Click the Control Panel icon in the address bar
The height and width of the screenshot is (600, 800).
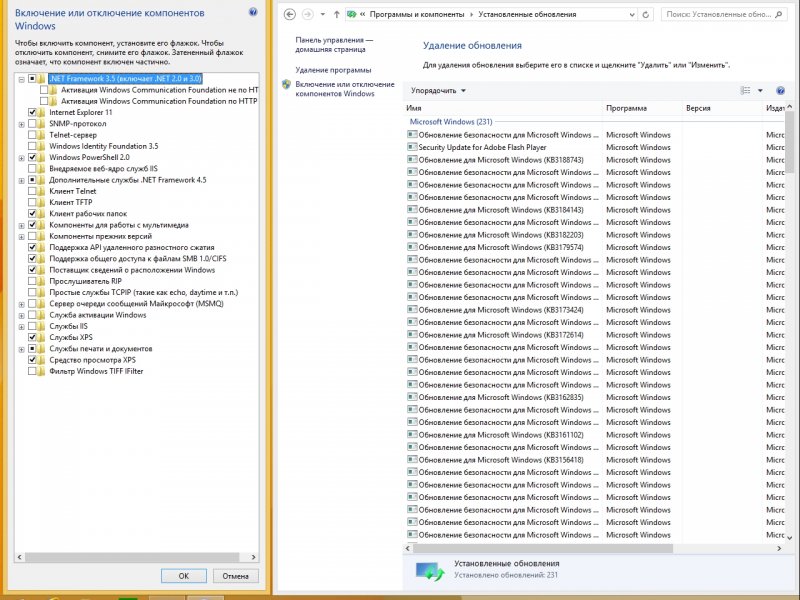(x=352, y=15)
